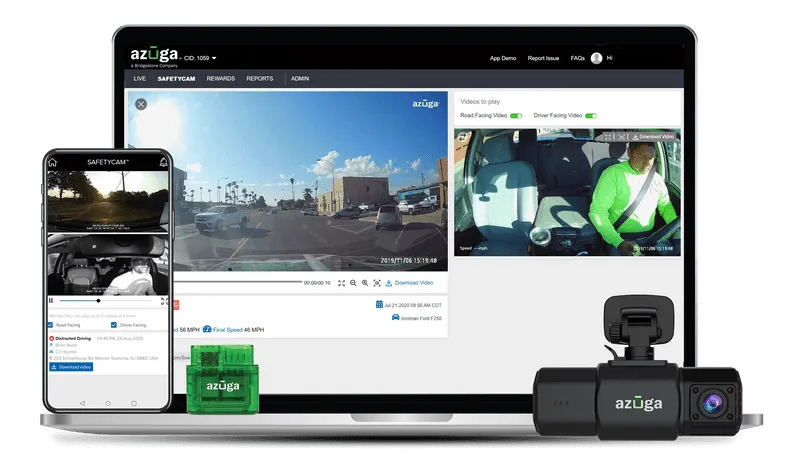Tap the home icon in the phone app
800x460 pixels.
(53, 162)
